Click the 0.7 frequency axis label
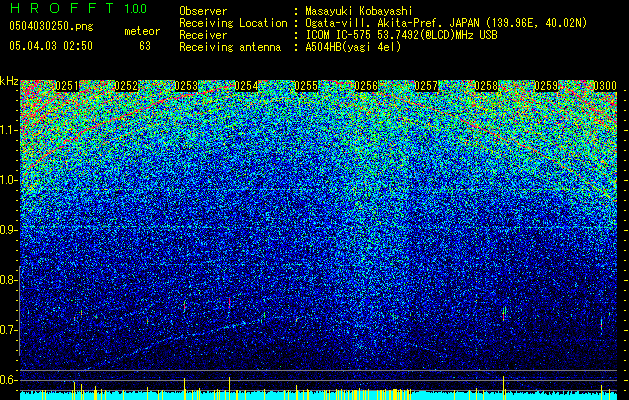The image size is (629, 400). coord(7,330)
